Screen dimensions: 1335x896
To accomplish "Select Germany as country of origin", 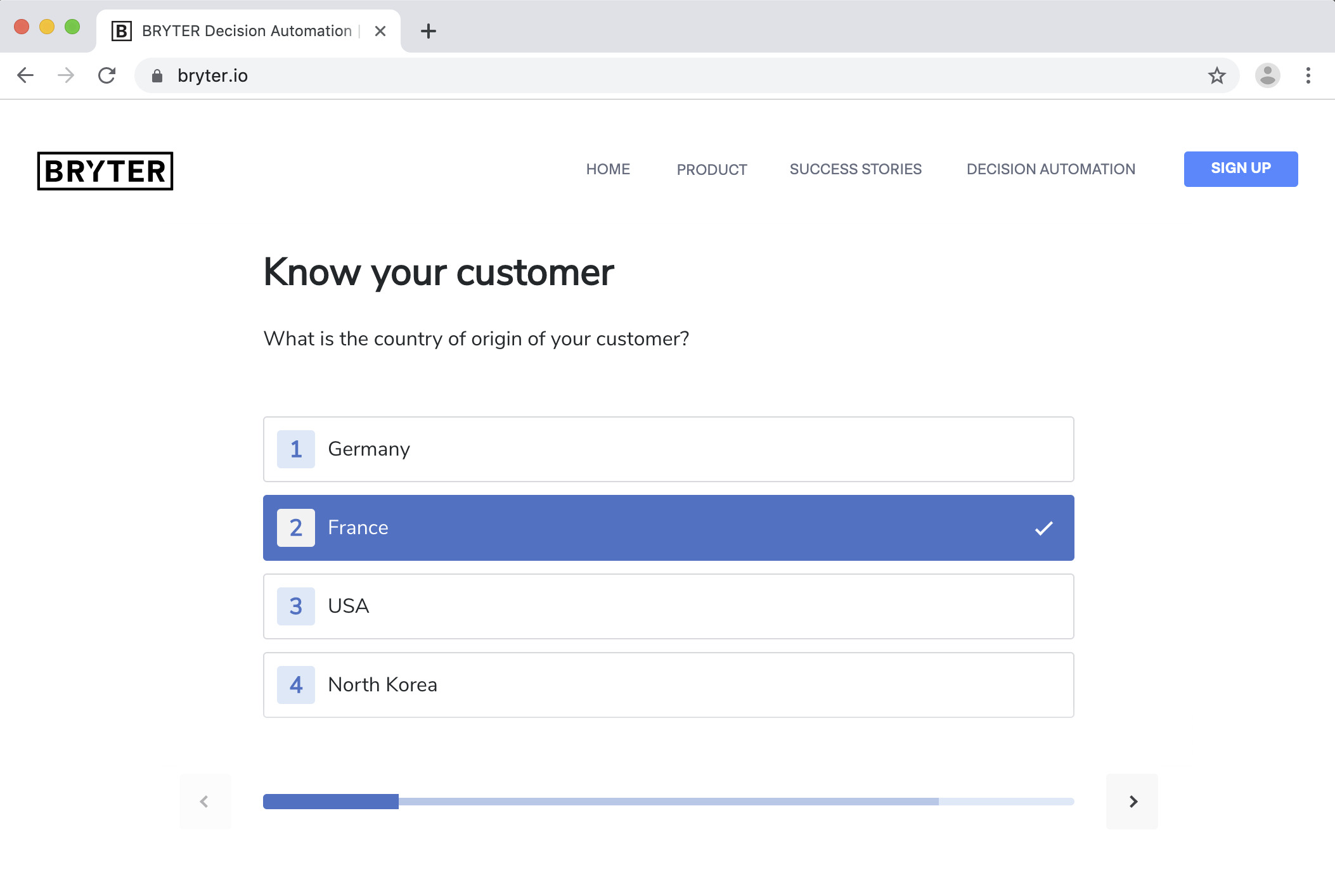I will (x=669, y=449).
